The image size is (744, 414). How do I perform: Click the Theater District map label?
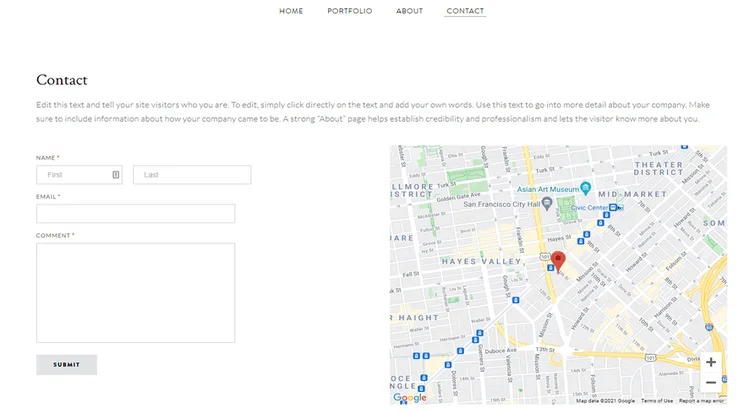pyautogui.click(x=659, y=168)
